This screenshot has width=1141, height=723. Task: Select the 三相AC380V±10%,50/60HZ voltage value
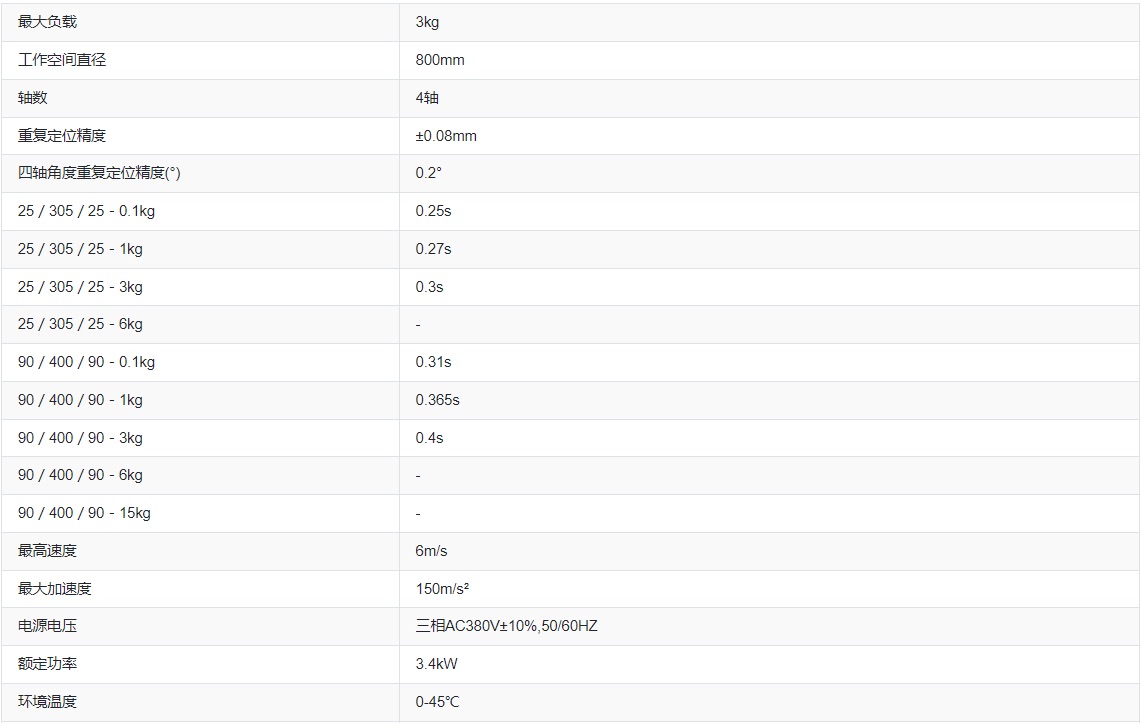(507, 626)
